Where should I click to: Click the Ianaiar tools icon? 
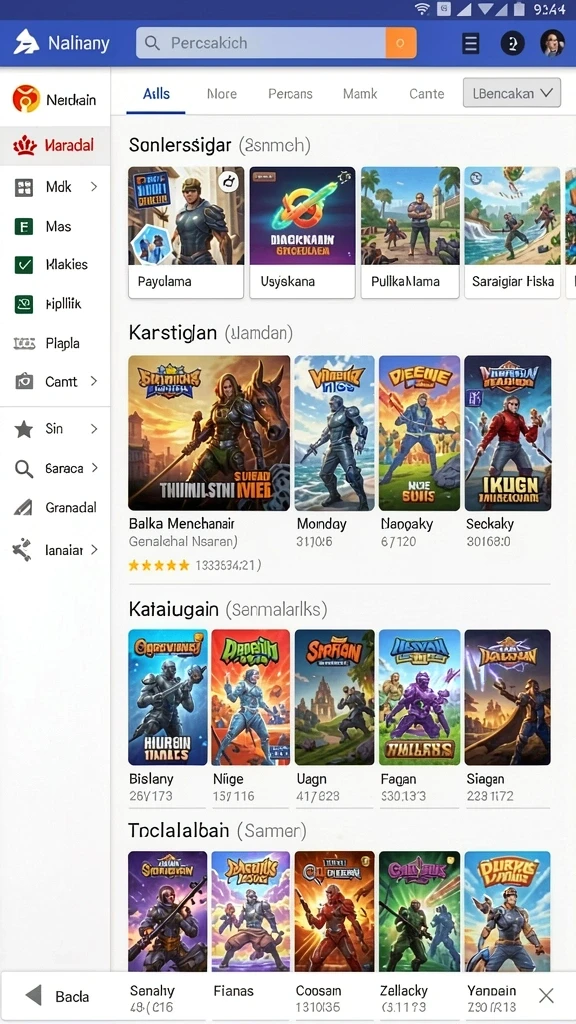point(22,550)
